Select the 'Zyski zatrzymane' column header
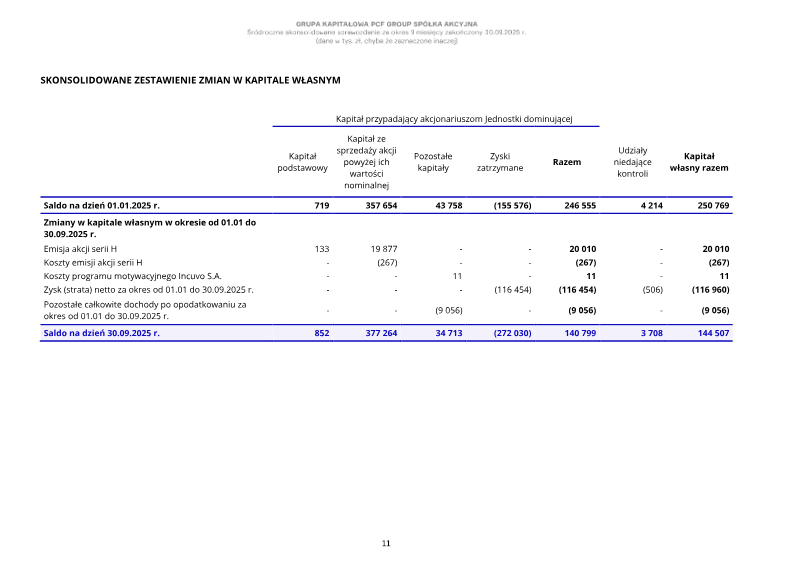800x565 pixels. (x=499, y=162)
